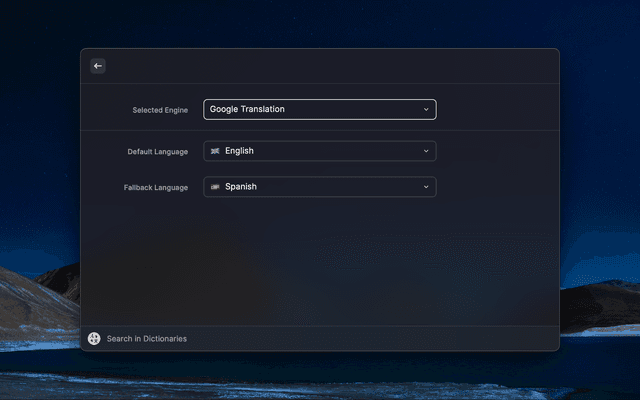Click the "Spanish" language text
Viewport: 640px width, 400px height.
pos(240,187)
